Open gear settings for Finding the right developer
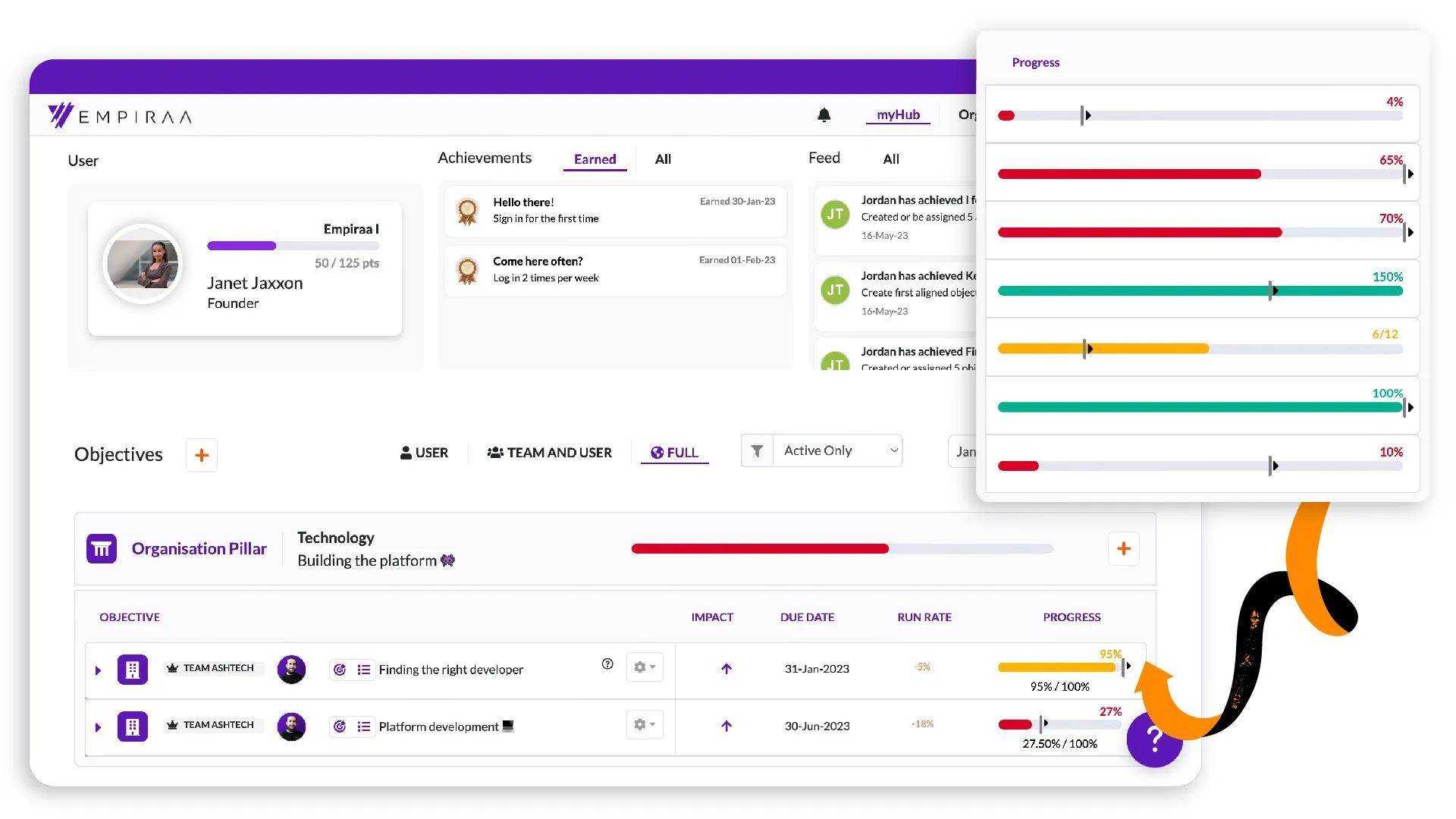Viewport: 1456px width, 819px height. [x=645, y=667]
